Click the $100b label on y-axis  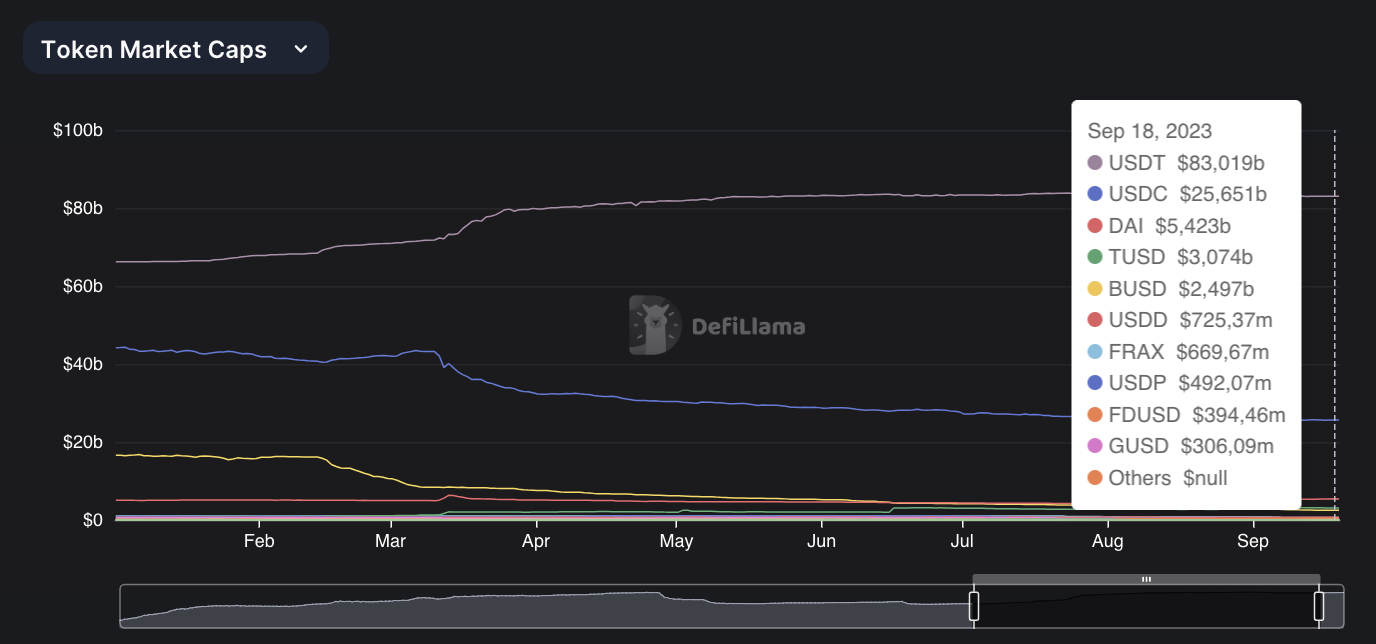[78, 131]
